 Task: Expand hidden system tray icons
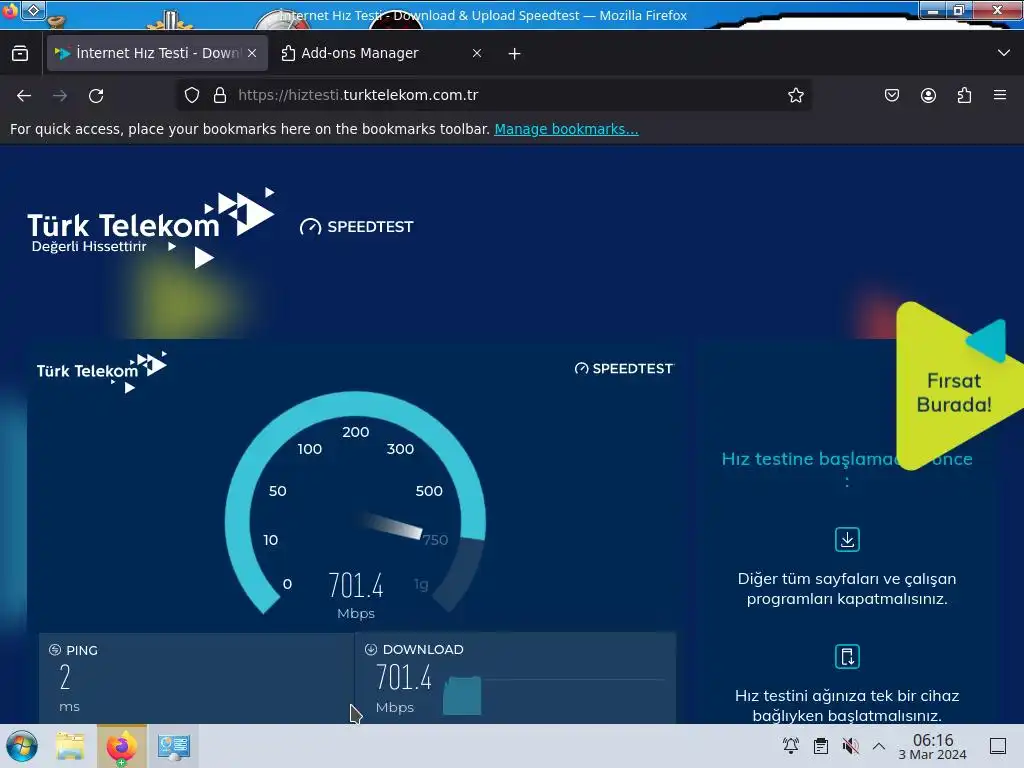pyautogui.click(x=879, y=746)
